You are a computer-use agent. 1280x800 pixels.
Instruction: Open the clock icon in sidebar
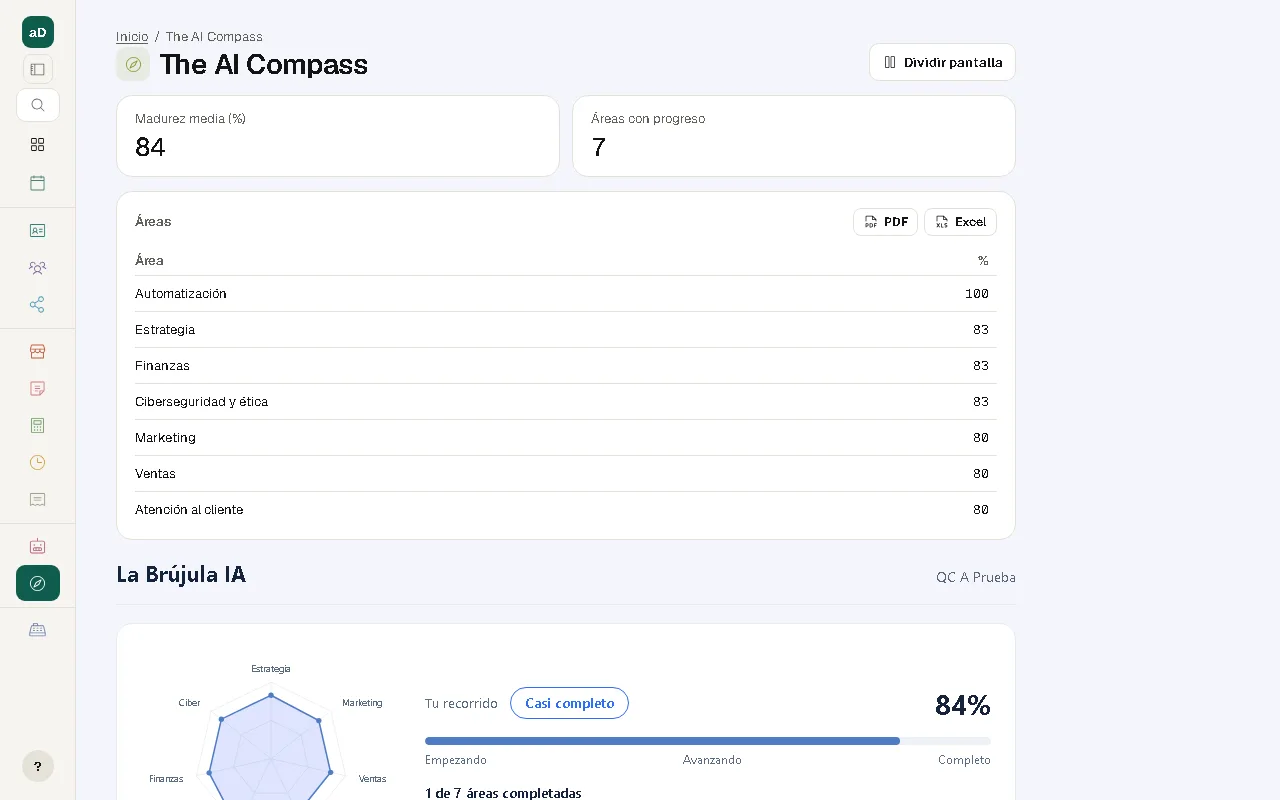38,462
